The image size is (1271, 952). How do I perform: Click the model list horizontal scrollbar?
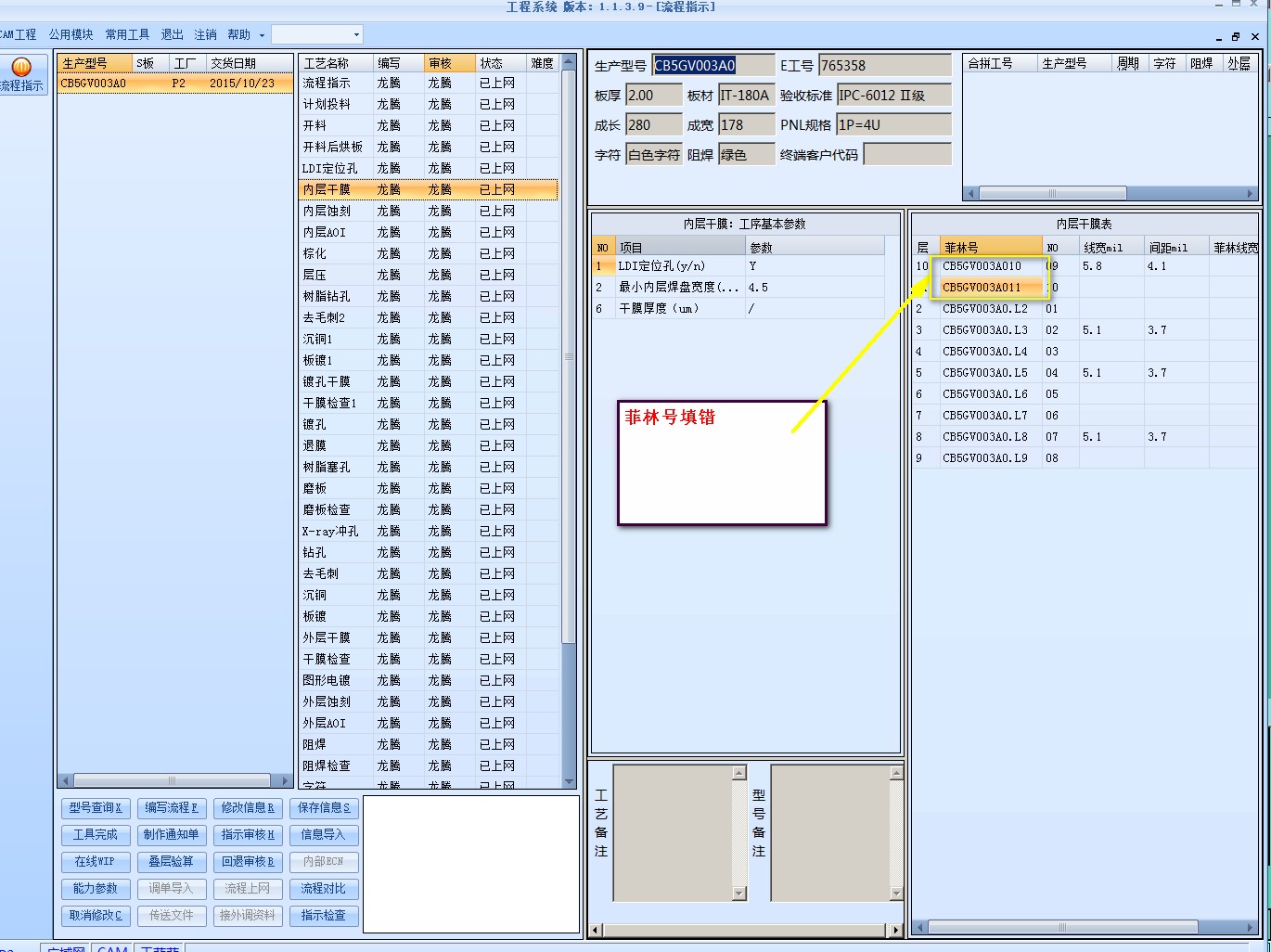(174, 780)
